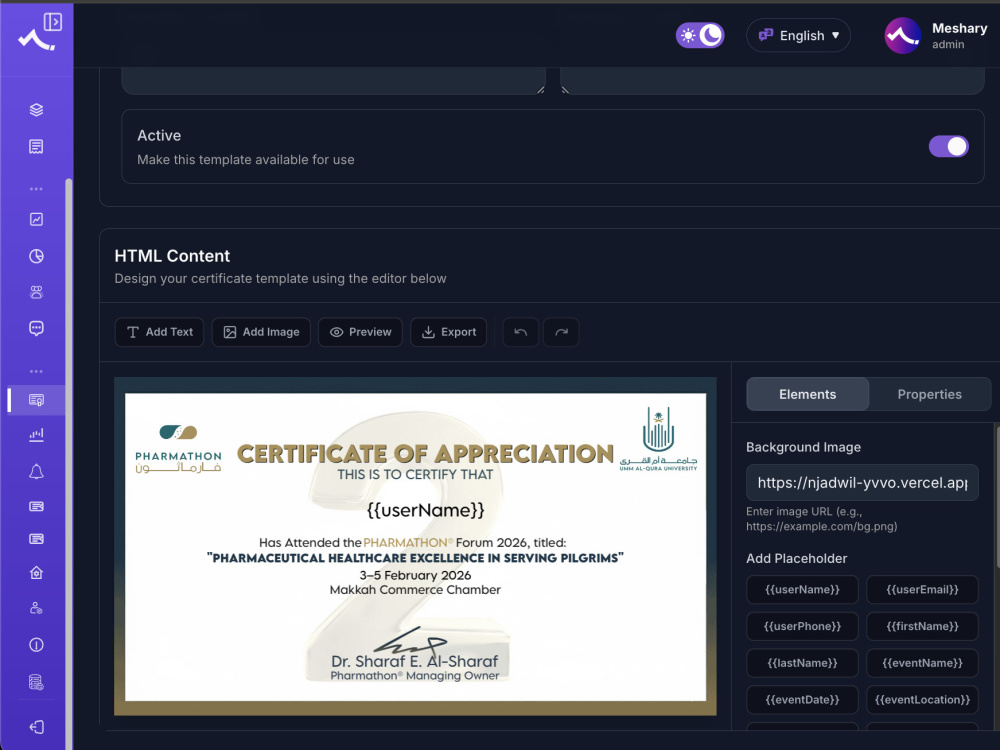Select the Dr. Sharaf E. Al-Sharaf signature text
Screen dimensions: 1000x750
coord(415,661)
